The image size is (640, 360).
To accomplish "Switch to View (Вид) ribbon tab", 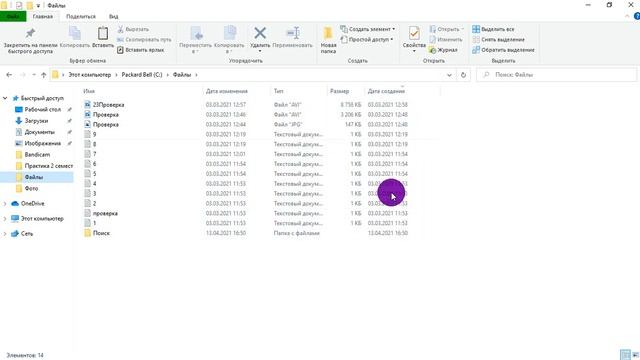I will point(113,16).
